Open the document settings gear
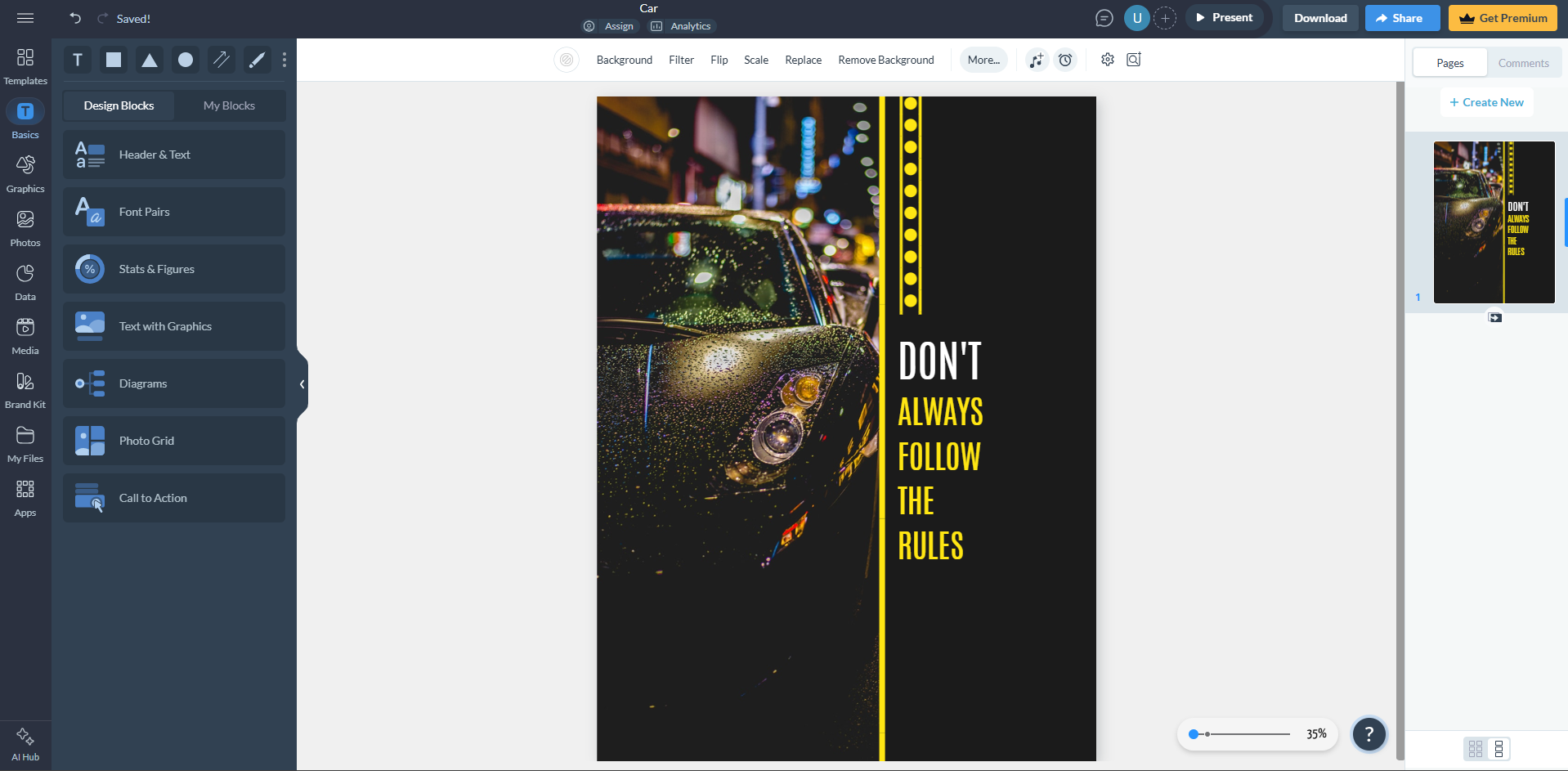This screenshot has width=1568, height=771. coord(1108,60)
